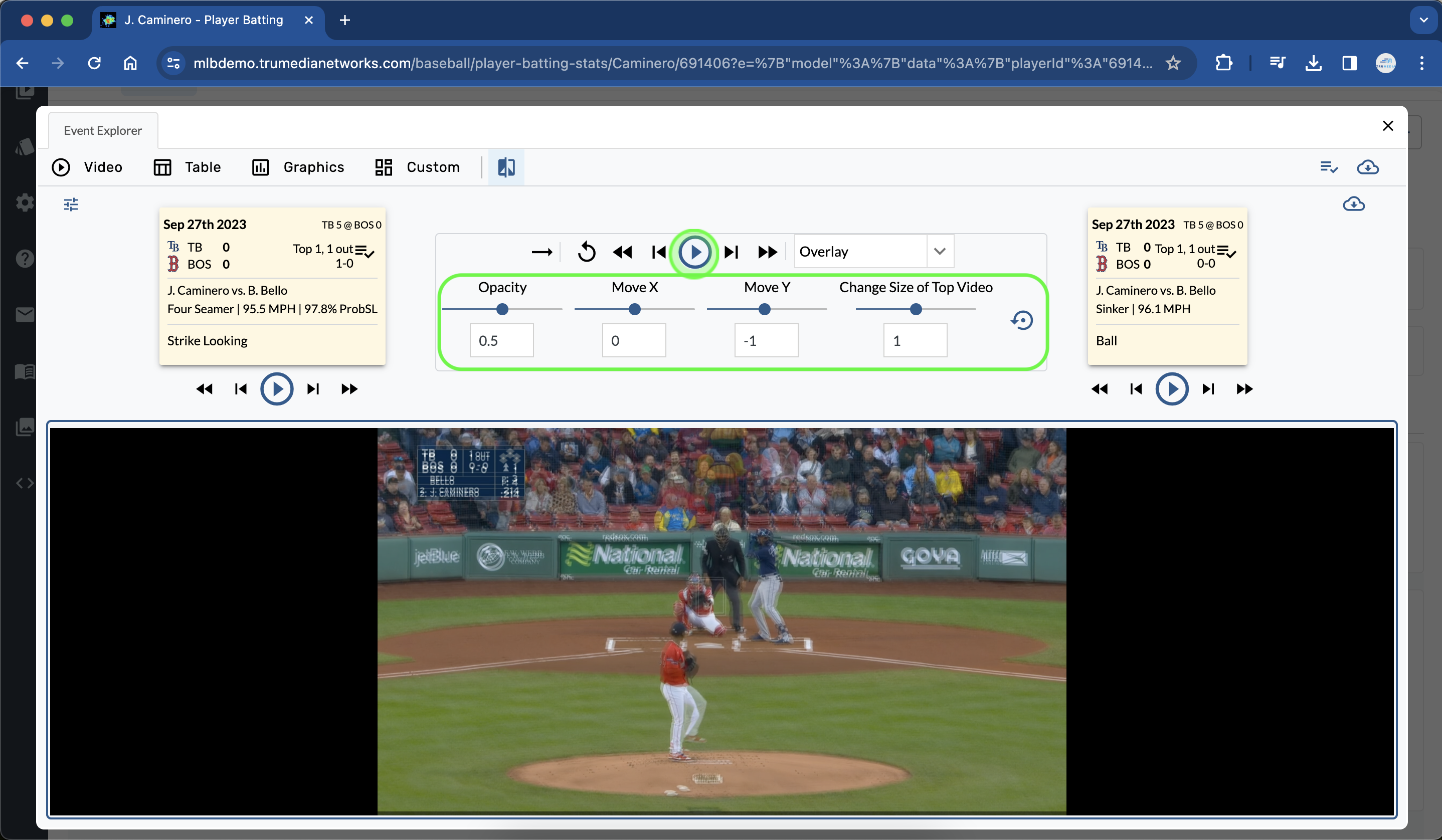1442x840 pixels.
Task: Open the Chrome window chevron at top right
Action: [1423, 20]
